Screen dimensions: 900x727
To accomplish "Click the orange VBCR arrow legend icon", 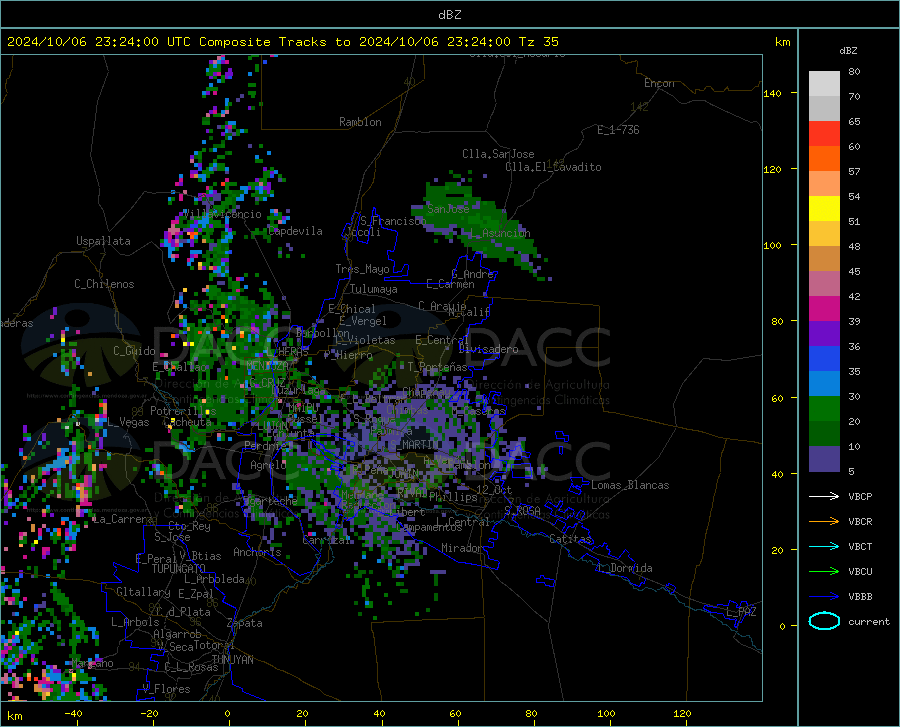I will point(824,522).
